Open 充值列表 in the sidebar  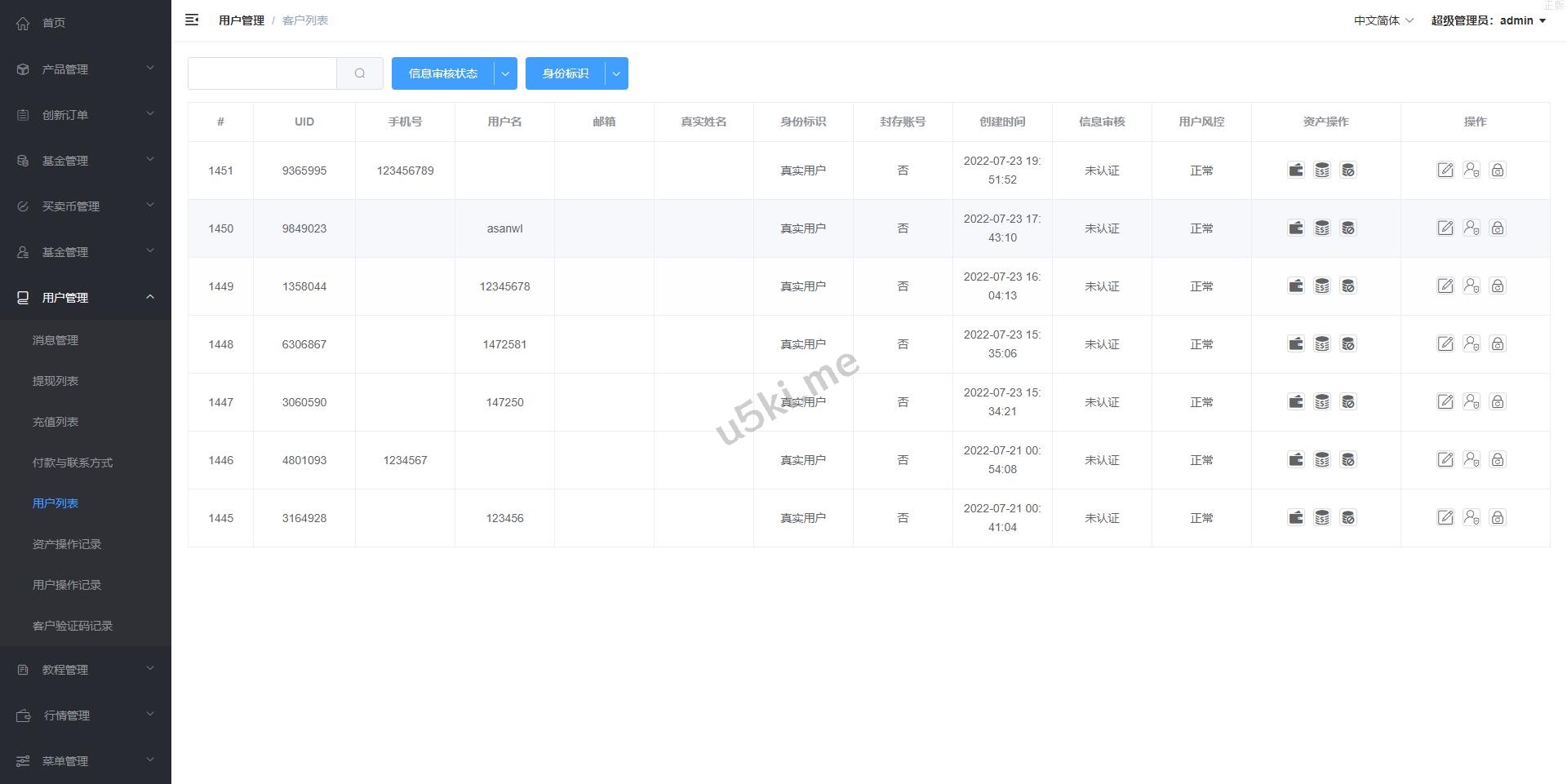[x=55, y=422]
